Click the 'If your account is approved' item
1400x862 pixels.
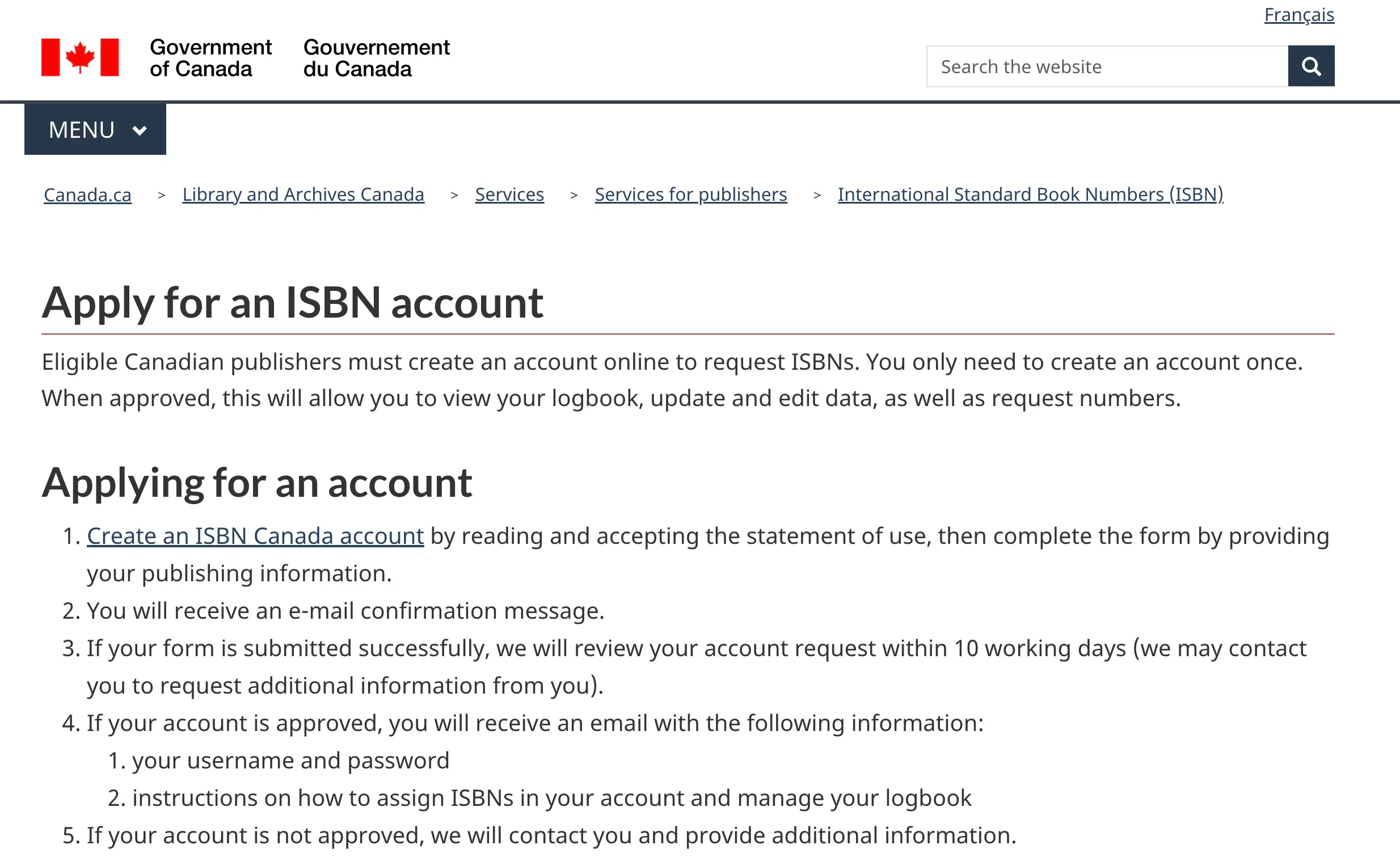tap(535, 723)
